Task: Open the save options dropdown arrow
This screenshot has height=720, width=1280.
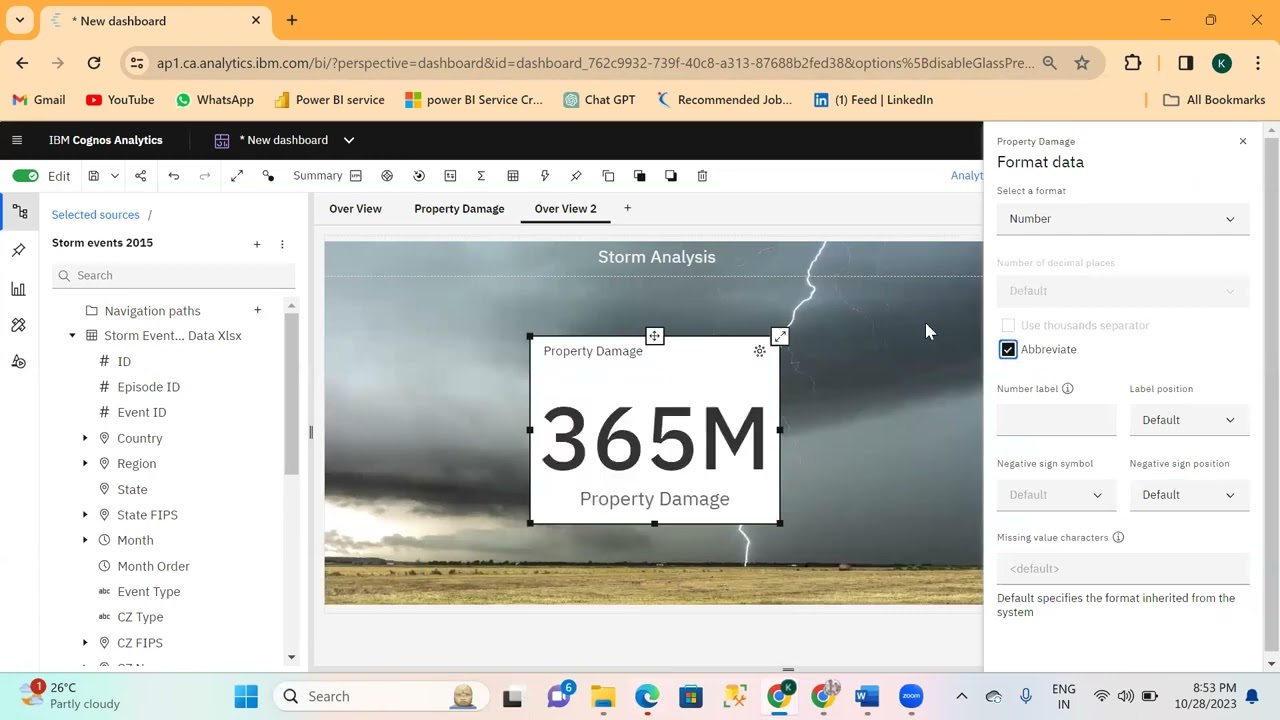Action: click(114, 176)
